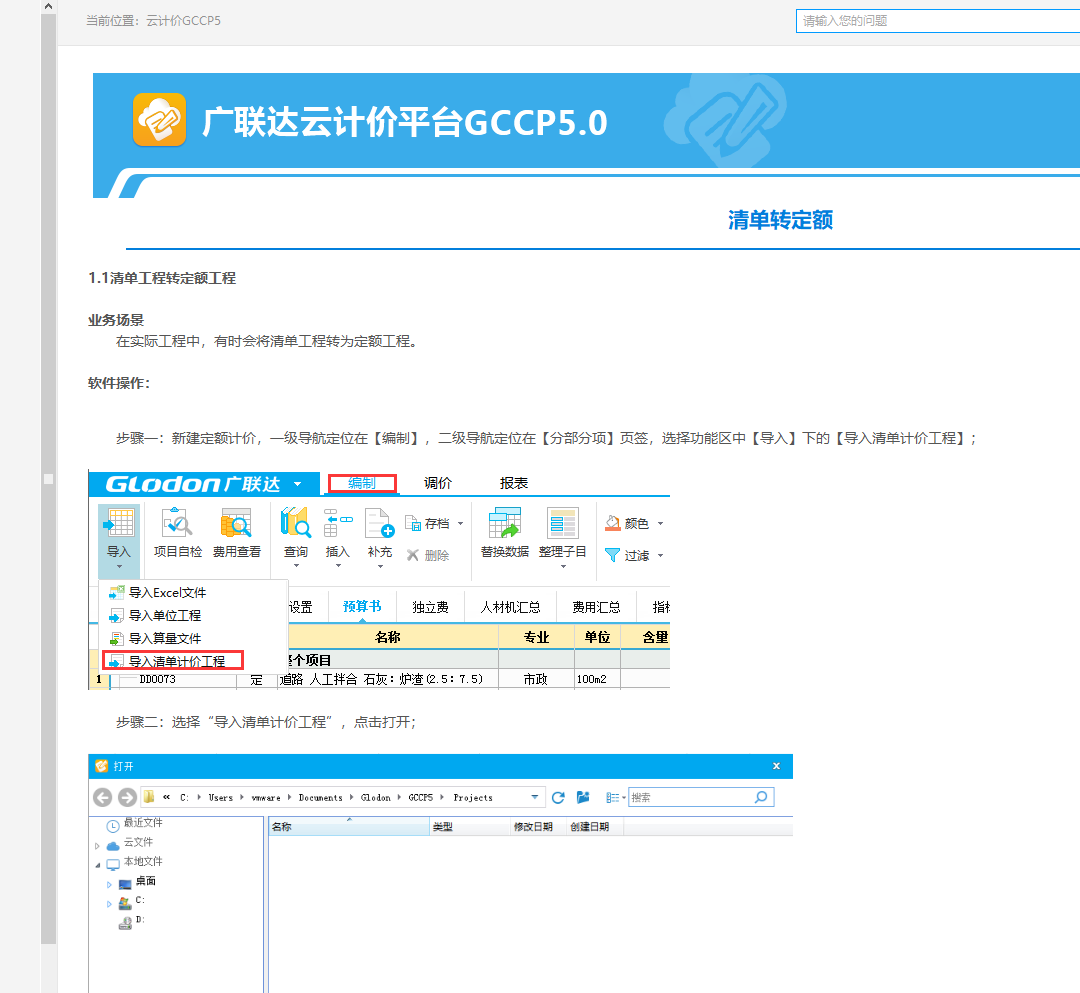The height and width of the screenshot is (993, 1080).
Task: Open the 费用查看 cost view icon
Action: coord(236,523)
